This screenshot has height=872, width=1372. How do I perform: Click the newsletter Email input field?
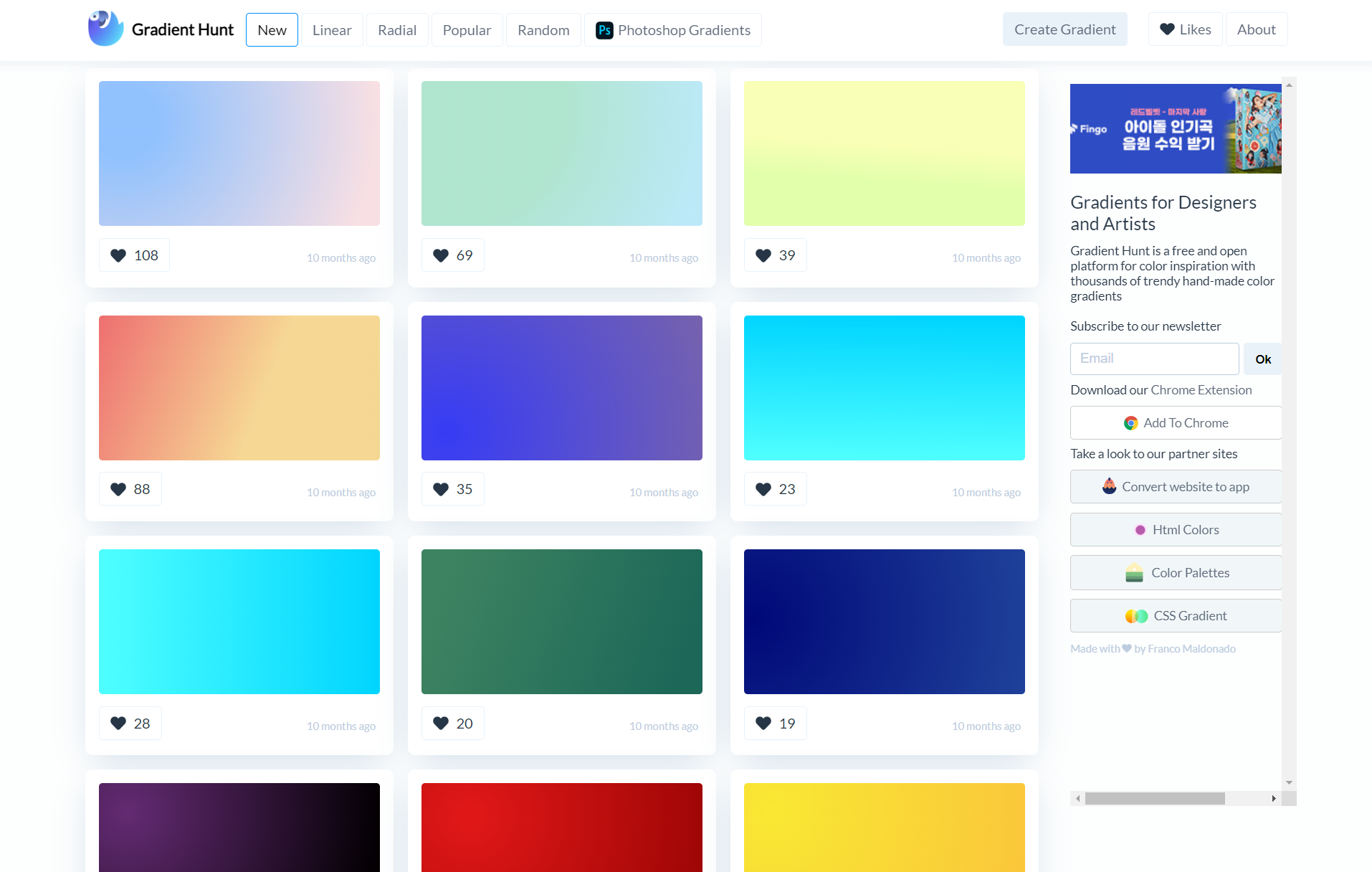(x=1155, y=359)
